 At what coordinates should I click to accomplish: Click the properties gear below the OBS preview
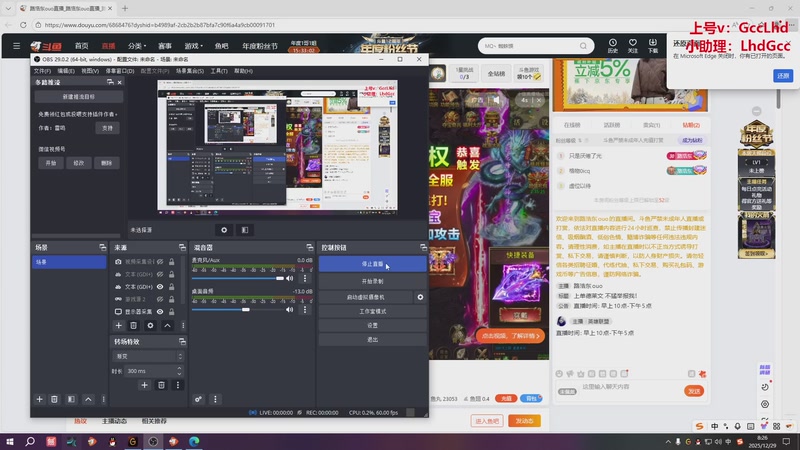point(224,230)
